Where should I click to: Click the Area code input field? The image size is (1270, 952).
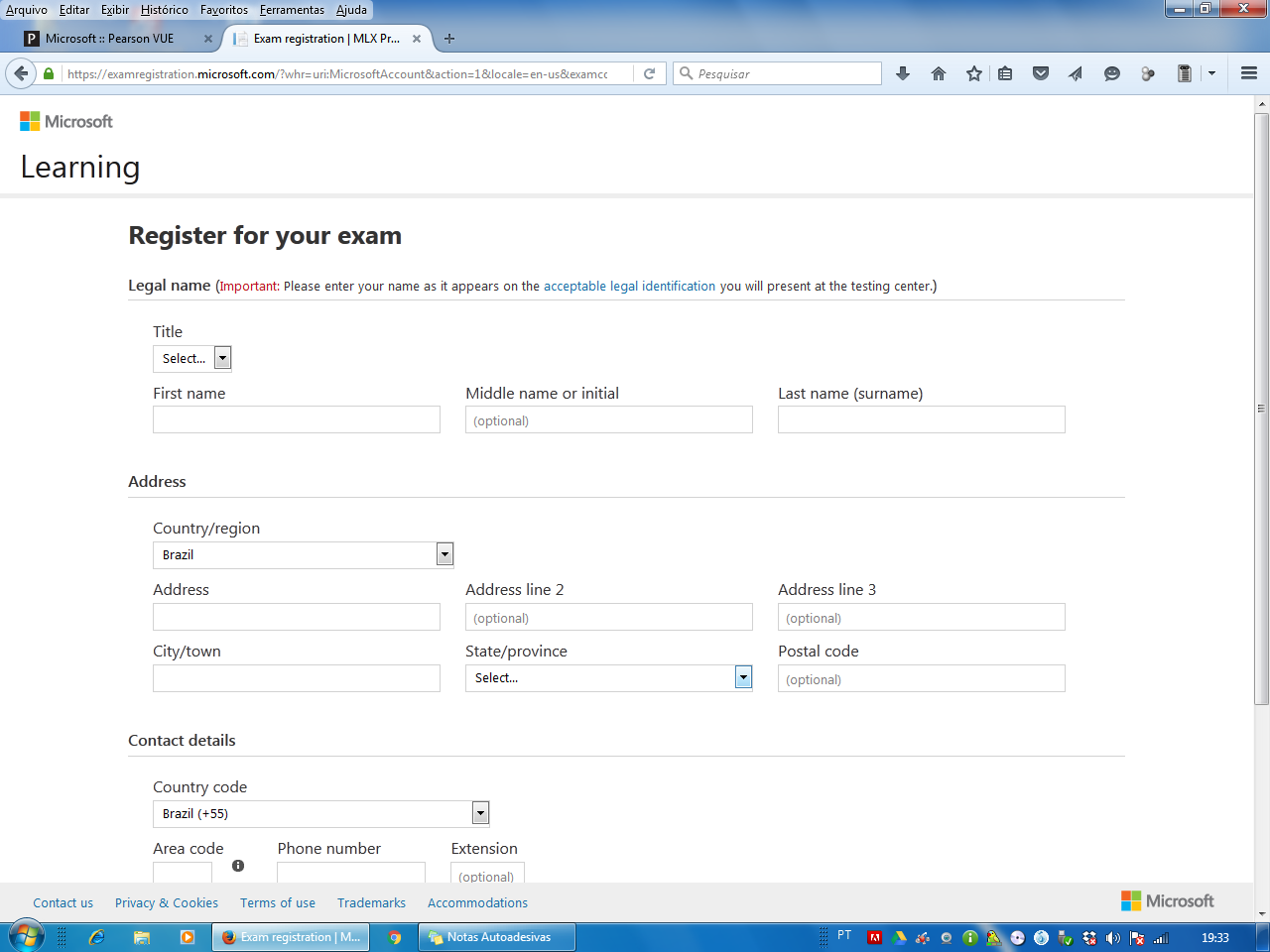(x=183, y=873)
